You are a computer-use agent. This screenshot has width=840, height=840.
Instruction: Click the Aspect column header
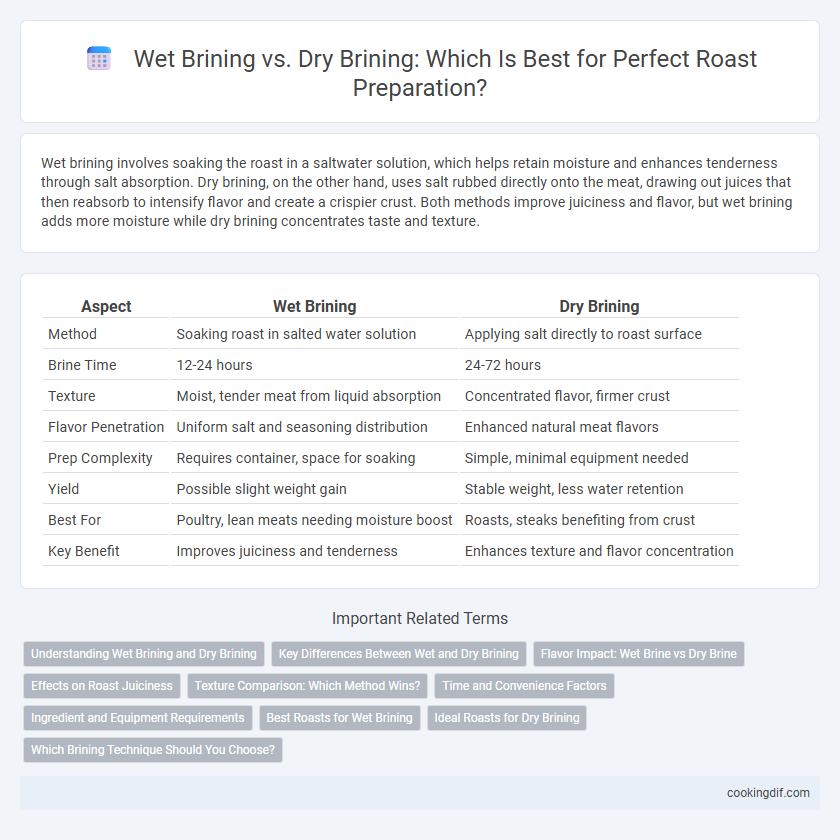(106, 306)
